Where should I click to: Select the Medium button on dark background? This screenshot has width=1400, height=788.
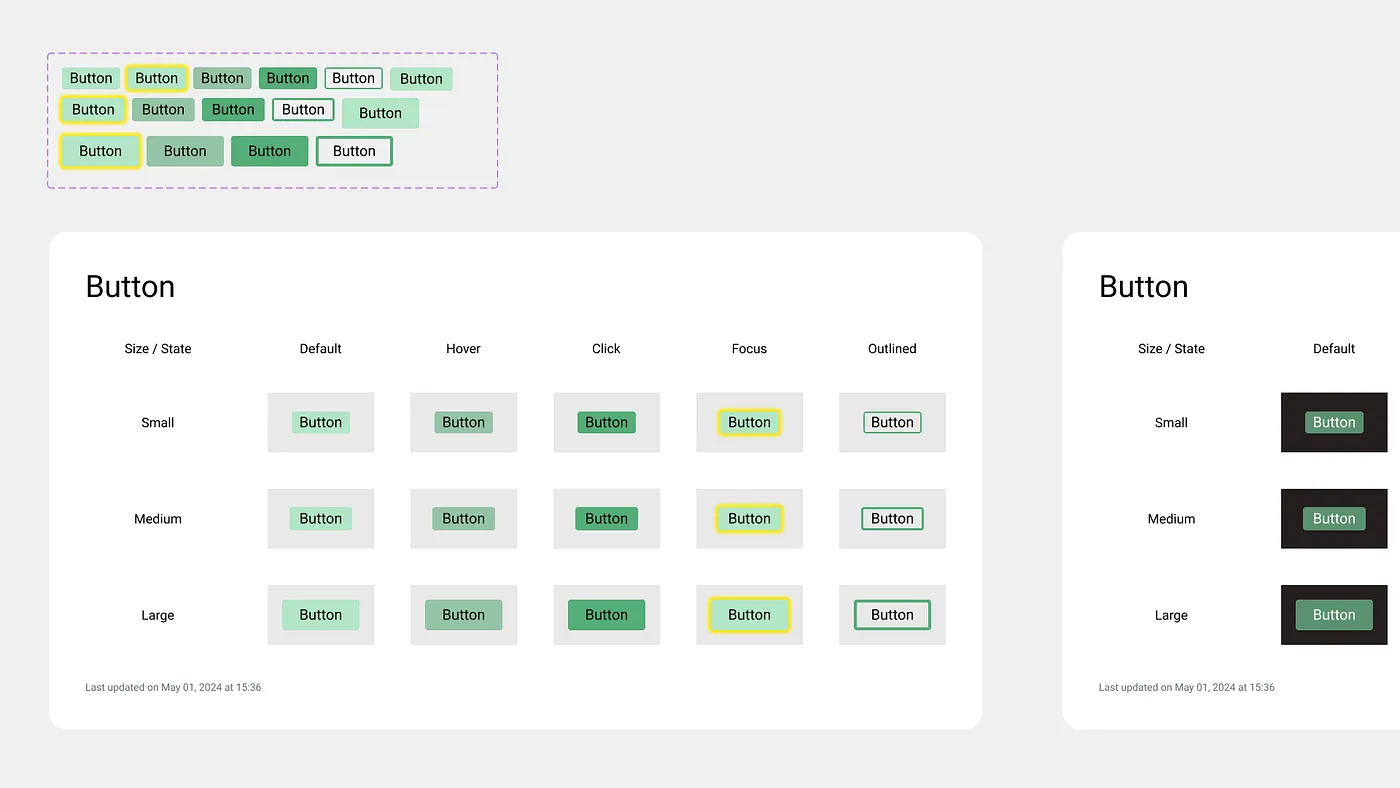(x=1333, y=518)
